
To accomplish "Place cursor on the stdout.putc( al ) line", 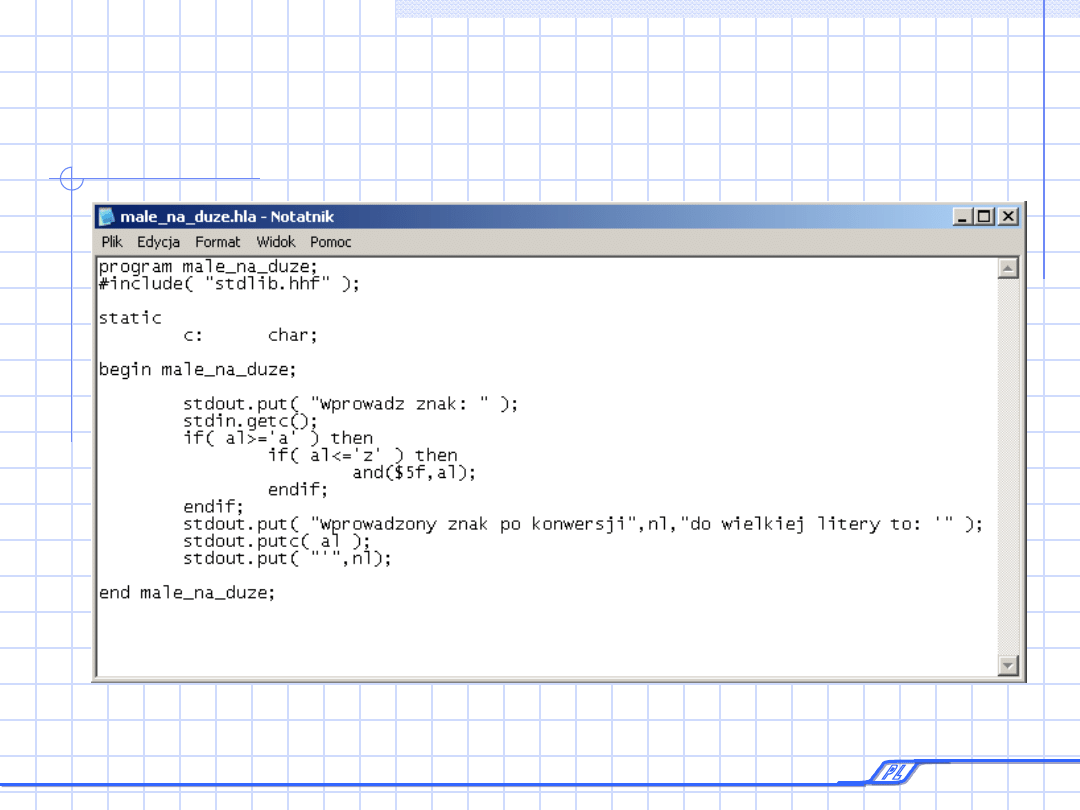I will [276, 541].
